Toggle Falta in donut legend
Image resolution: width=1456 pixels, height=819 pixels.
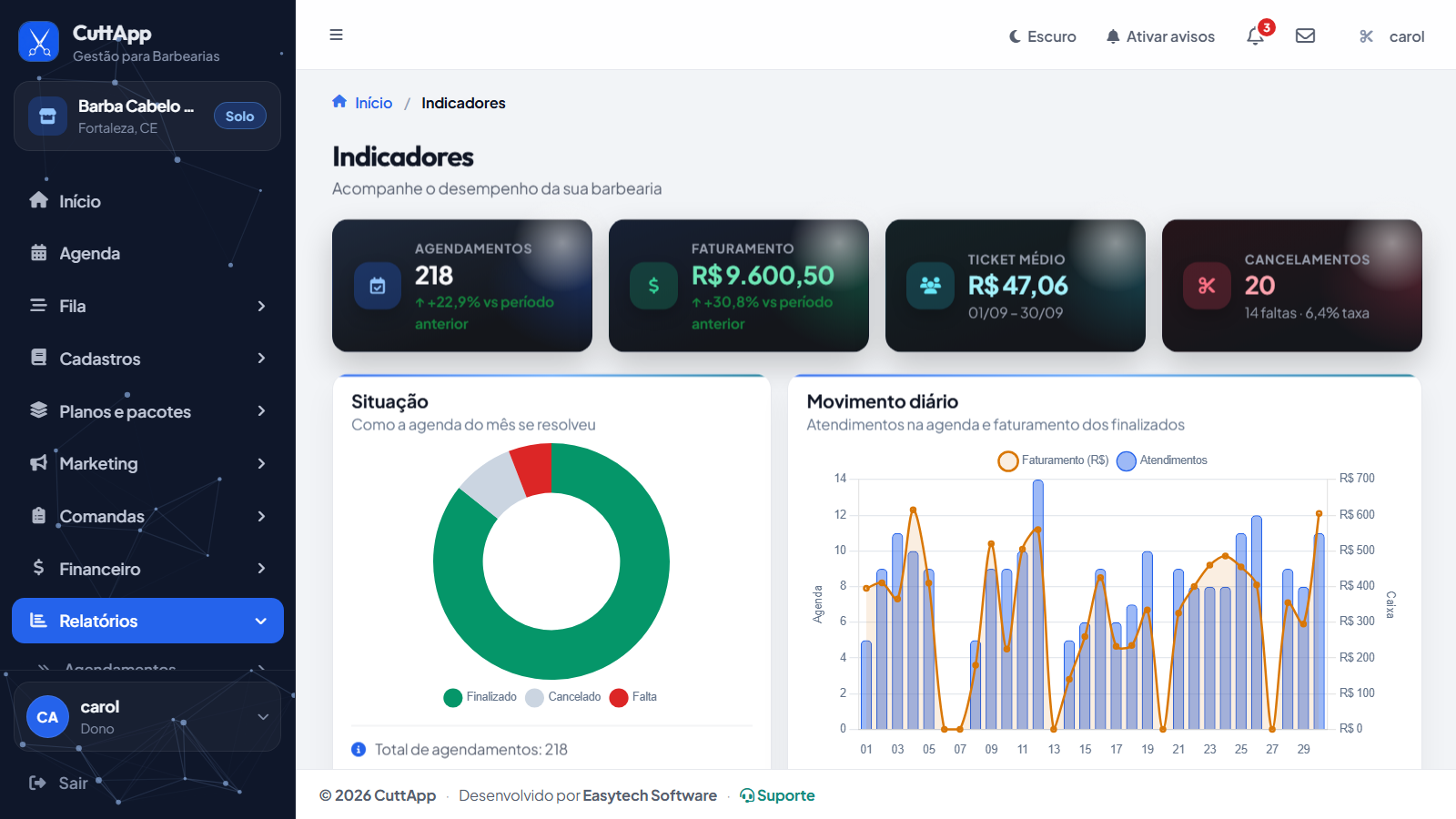click(633, 697)
